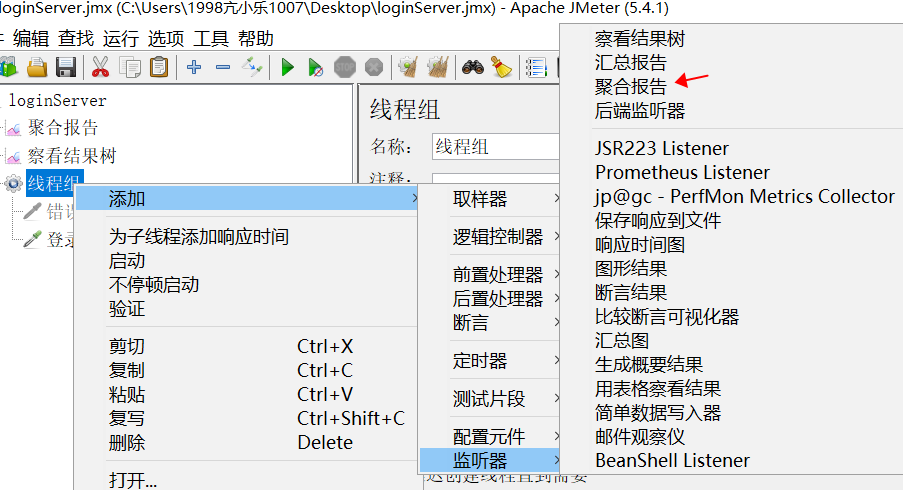This screenshot has width=903, height=490.
Task: Click the pipette icon of 登录 sampler node
Action: pyautogui.click(x=32, y=239)
